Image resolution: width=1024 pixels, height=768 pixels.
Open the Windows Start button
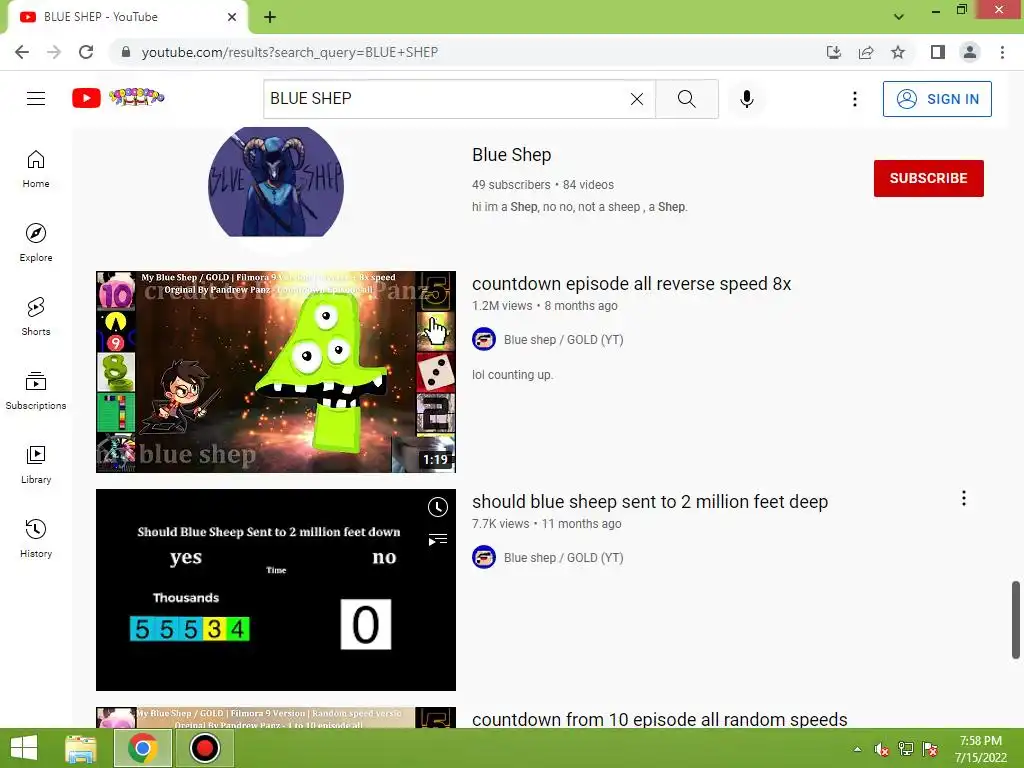pyautogui.click(x=24, y=748)
